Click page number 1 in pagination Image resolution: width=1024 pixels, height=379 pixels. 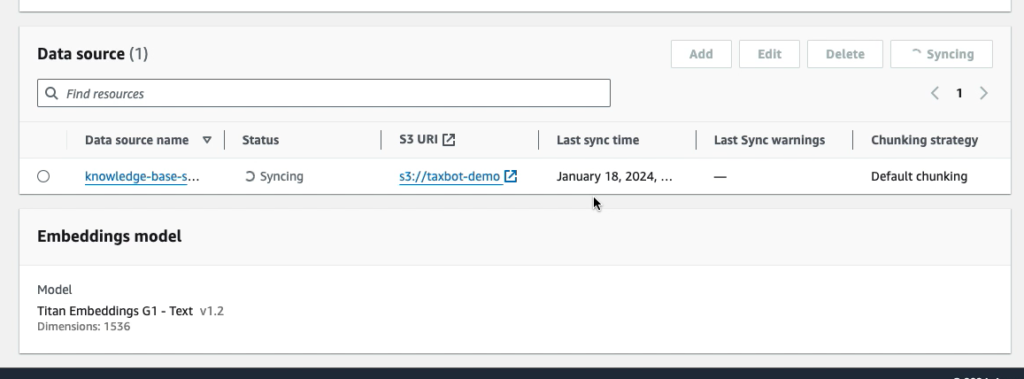[959, 93]
